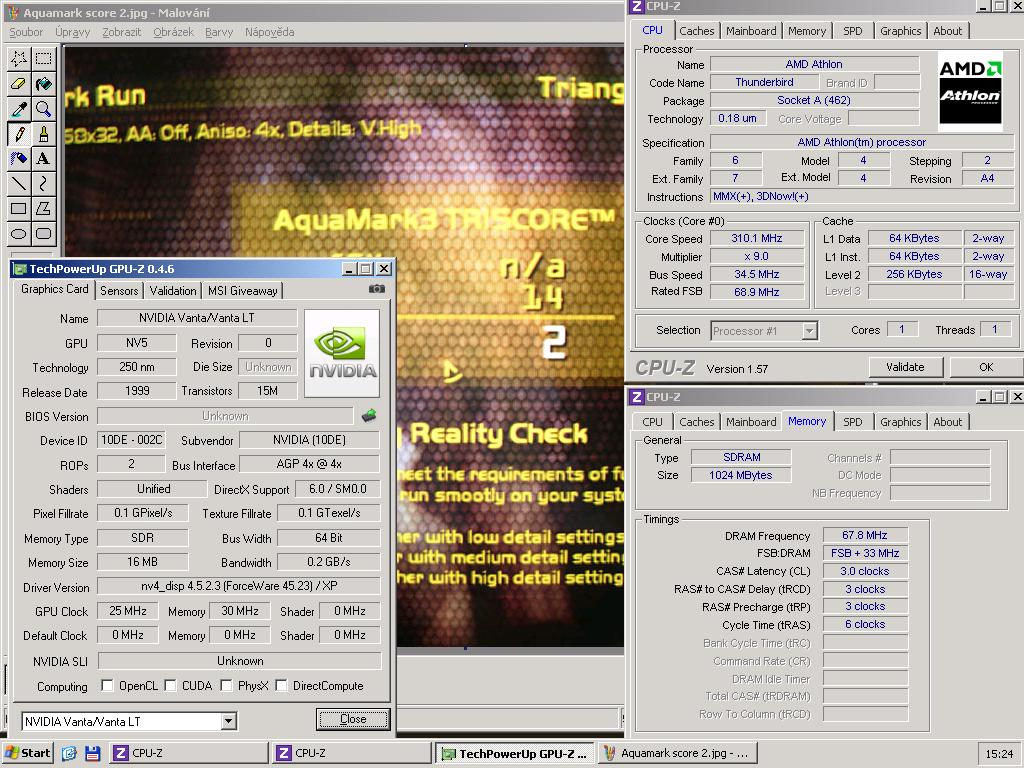The width and height of the screenshot is (1024, 768).
Task: Click the Device ID field 10DE - 002C
Action: 131,440
